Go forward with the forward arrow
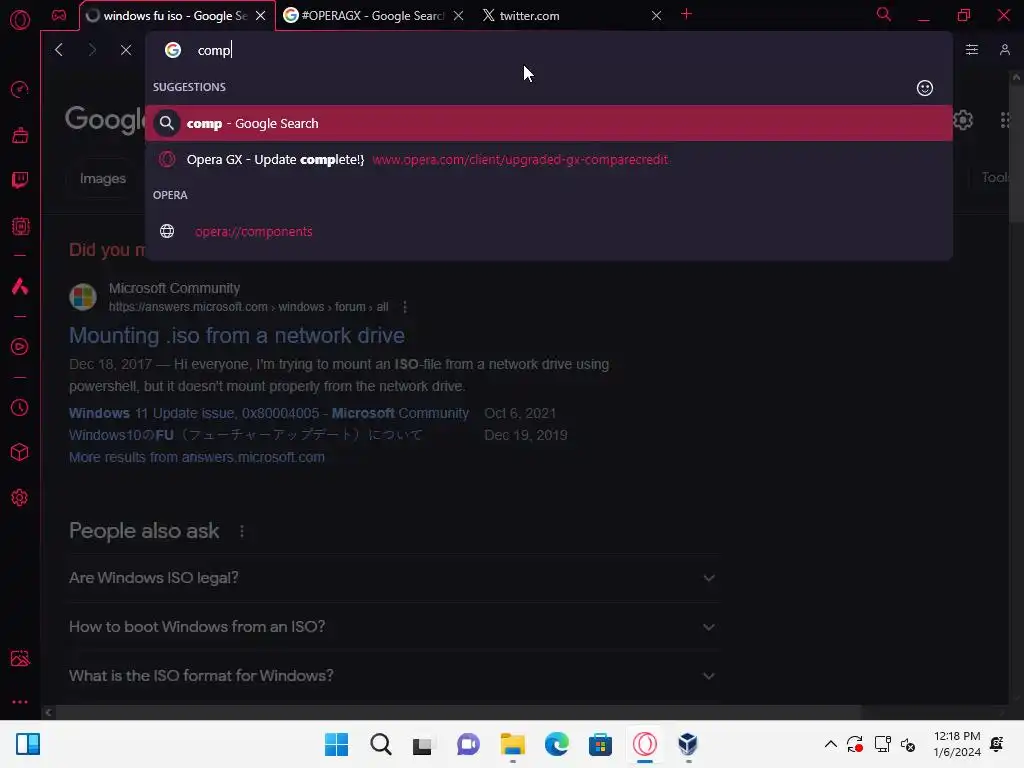The image size is (1024, 768). click(92, 50)
